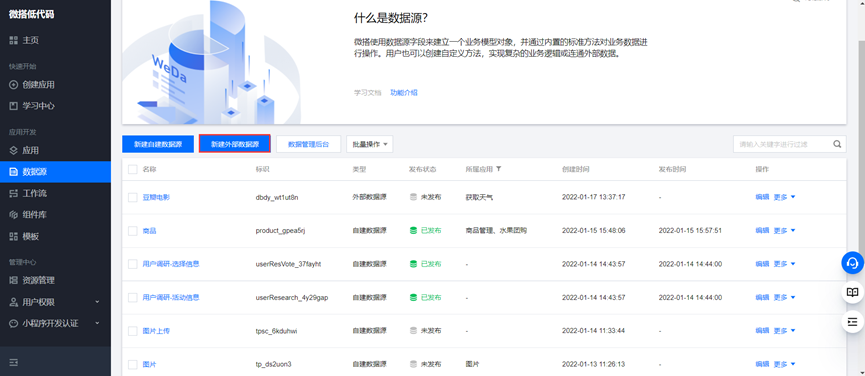Check the 用户调研-活动信息 row checkbox
Viewport: 865px width, 376px height.
tap(132, 297)
